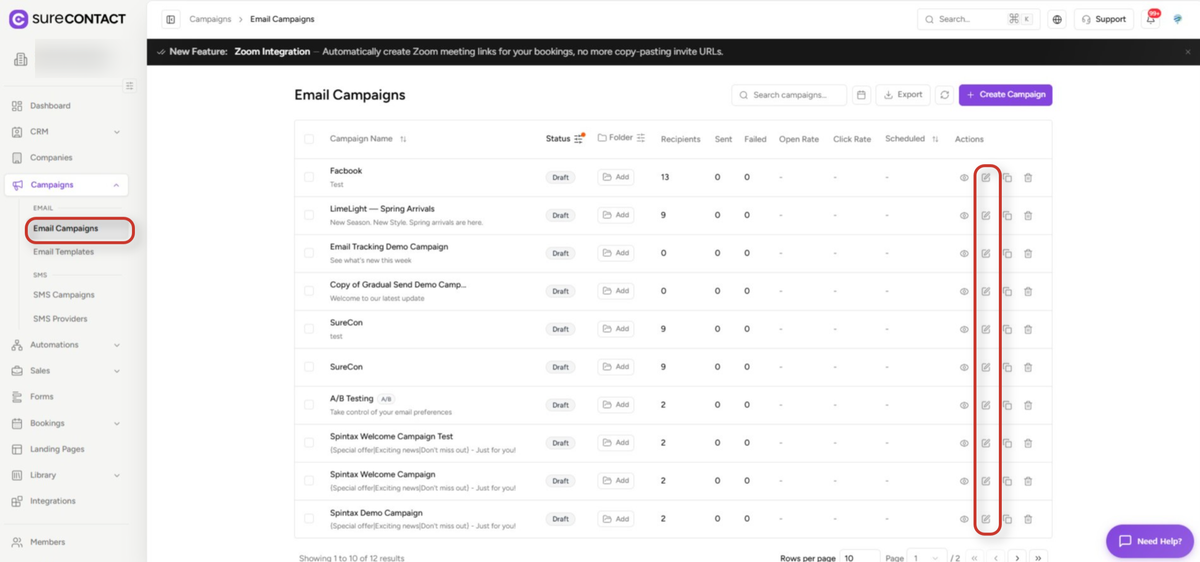This screenshot has height=562, width=1200.
Task: Edit the Email Tracking Demo Campaign
Action: tap(985, 254)
